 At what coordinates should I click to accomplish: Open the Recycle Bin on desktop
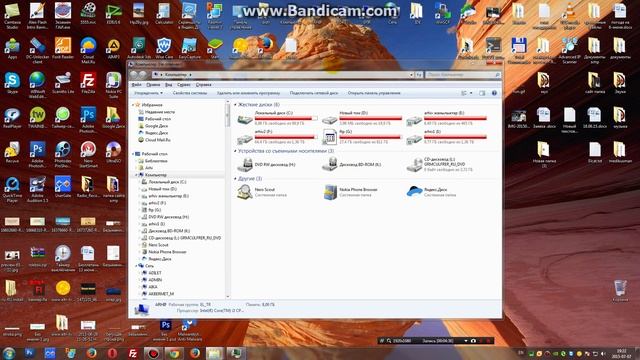[x=620, y=291]
